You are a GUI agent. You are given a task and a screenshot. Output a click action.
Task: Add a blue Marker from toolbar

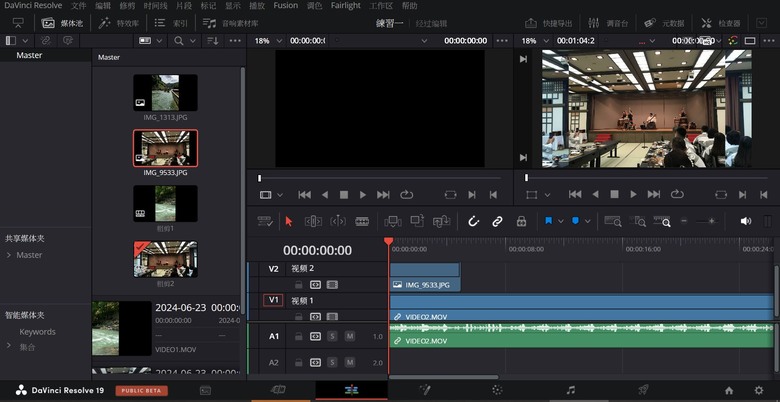click(576, 221)
